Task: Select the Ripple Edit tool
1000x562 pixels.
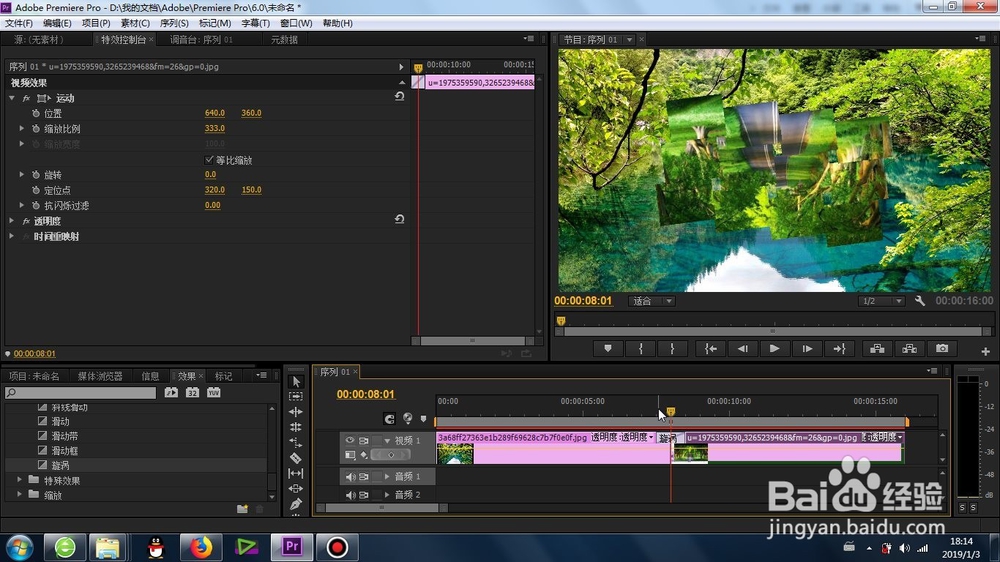Action: (296, 411)
